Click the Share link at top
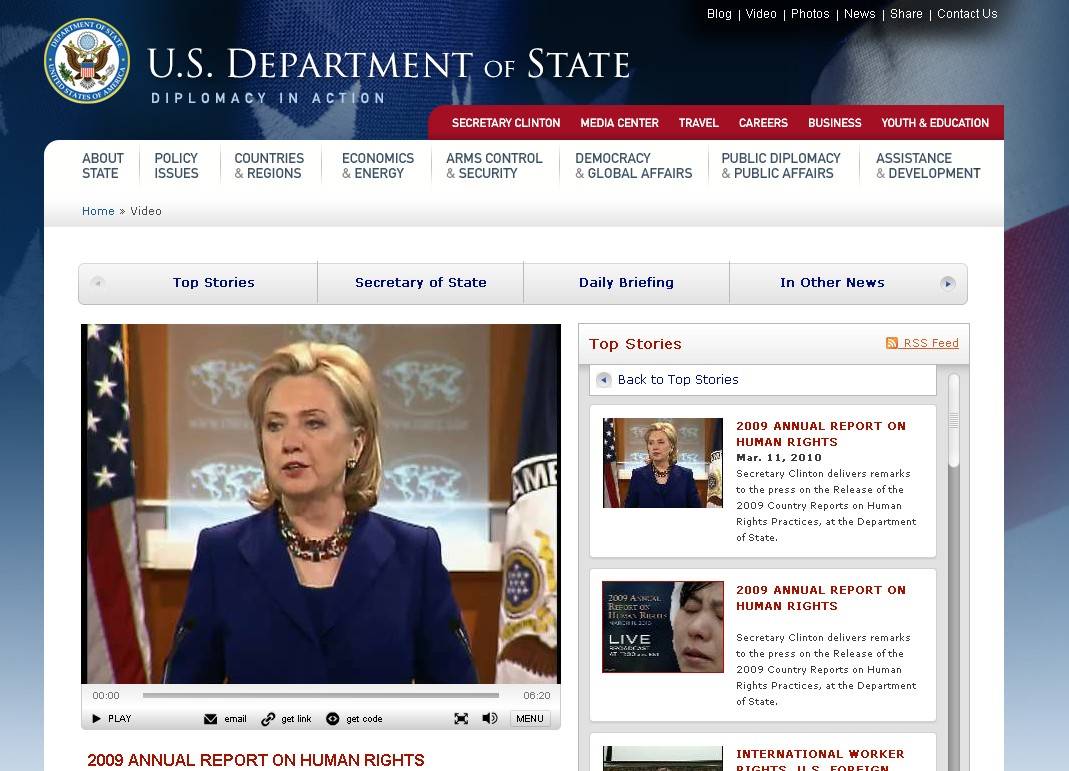Viewport: 1069px width, 771px height. tap(906, 14)
